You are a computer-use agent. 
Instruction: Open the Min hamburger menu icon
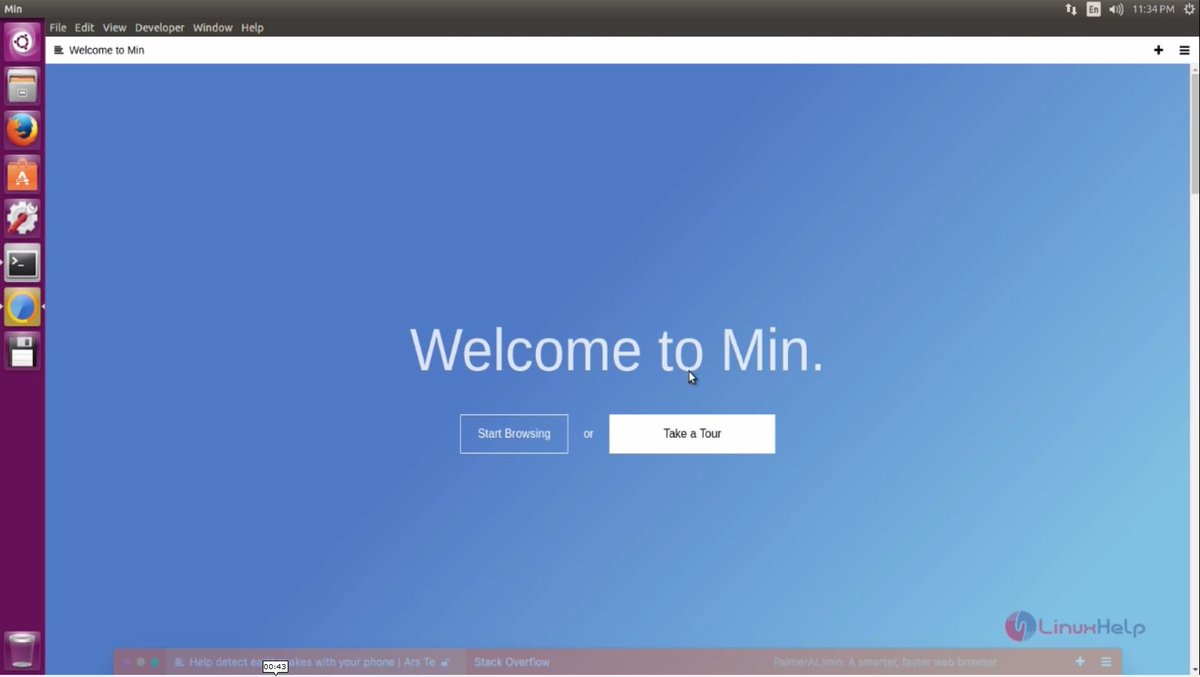pos(1184,50)
